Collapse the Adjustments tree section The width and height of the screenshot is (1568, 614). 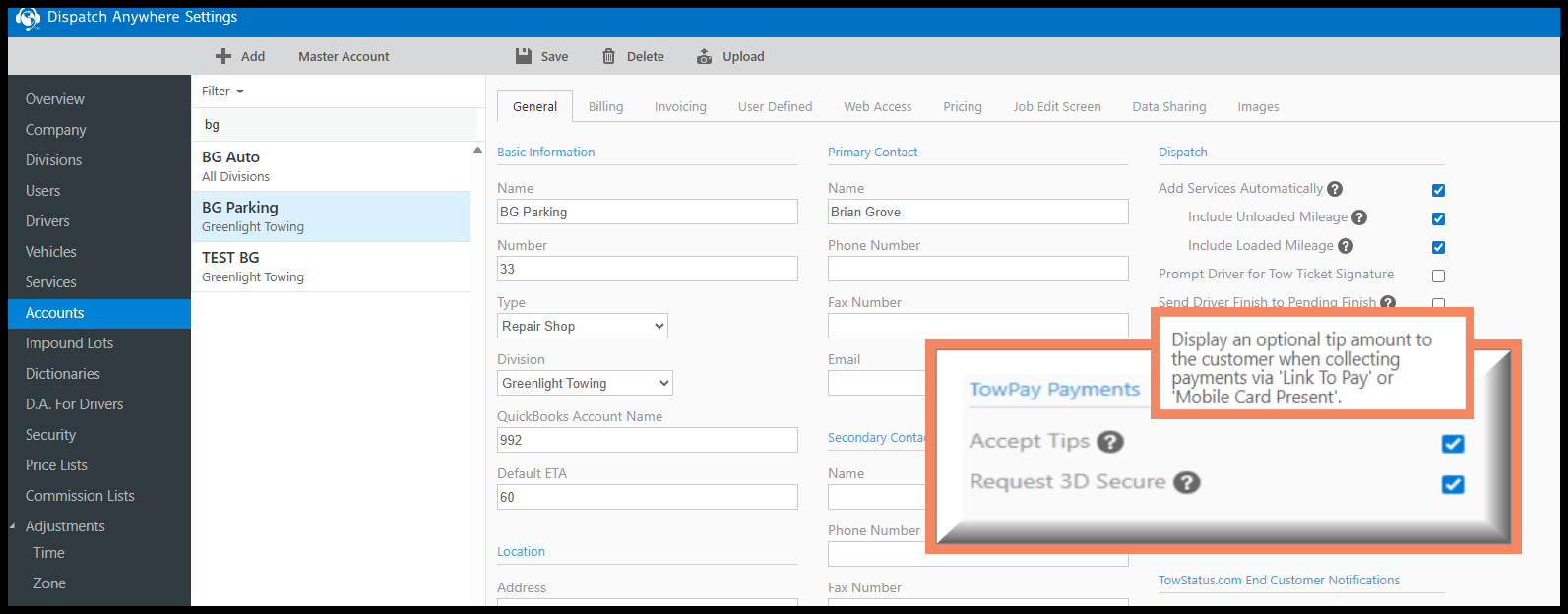click(x=13, y=526)
